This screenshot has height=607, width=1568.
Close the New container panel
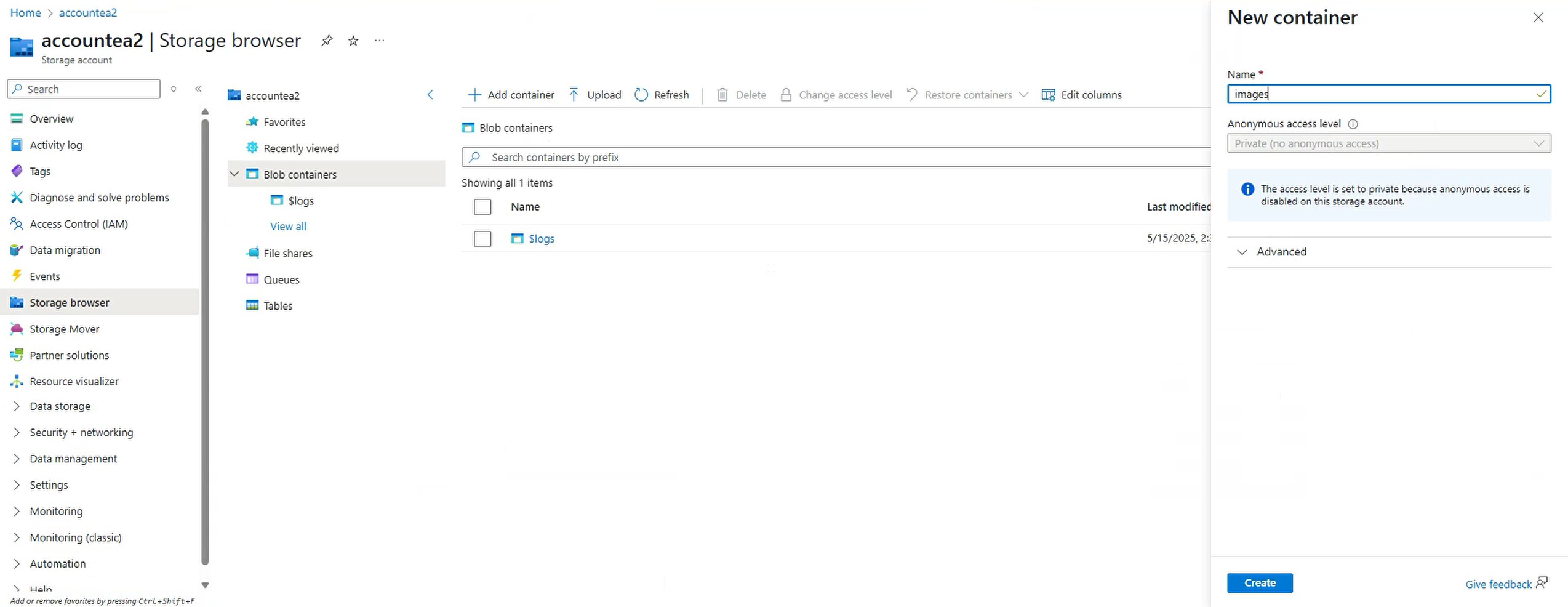pyautogui.click(x=1538, y=17)
